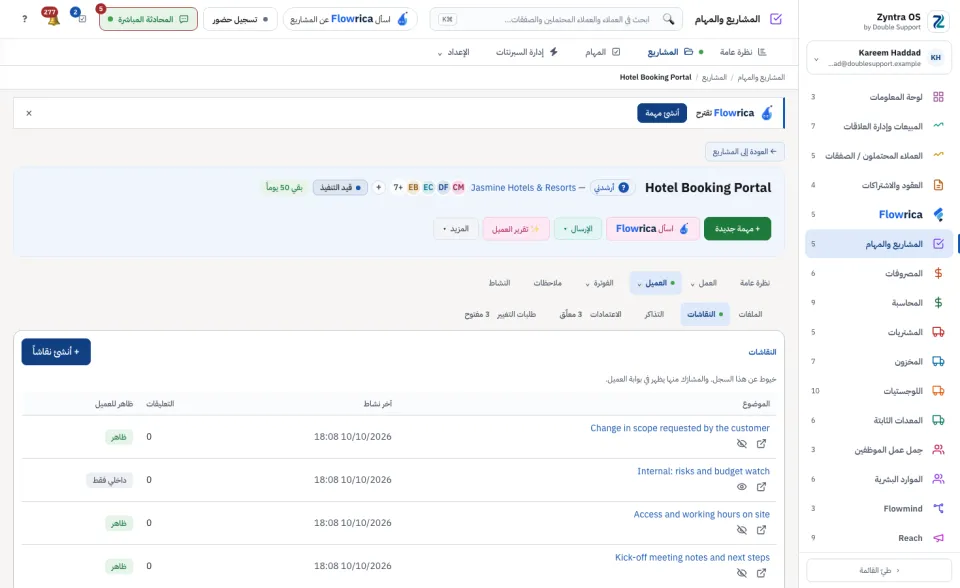
Task: Click the CM member avatar
Action: (458, 187)
